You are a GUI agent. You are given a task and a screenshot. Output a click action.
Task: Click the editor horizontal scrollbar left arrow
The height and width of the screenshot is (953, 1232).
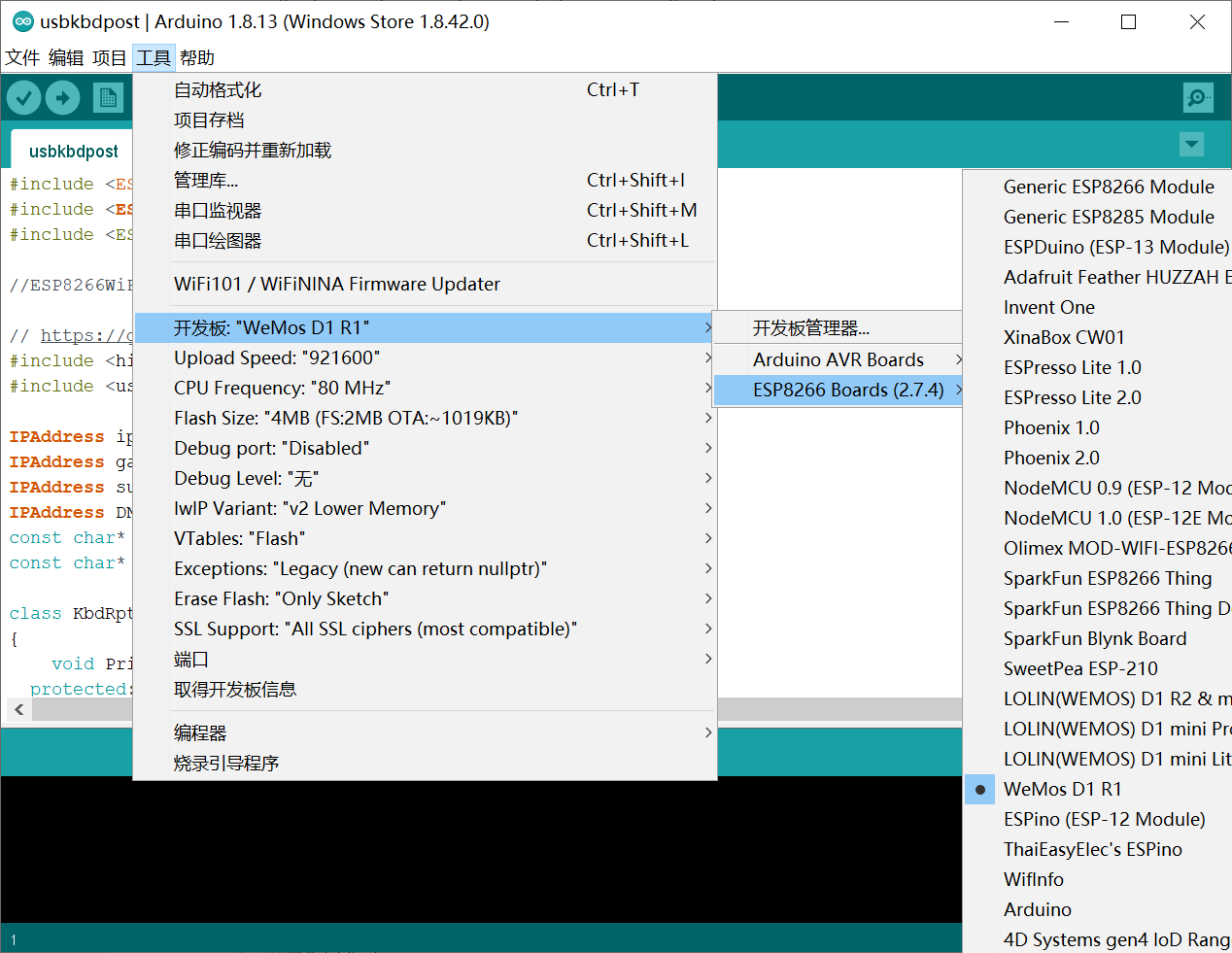[18, 710]
